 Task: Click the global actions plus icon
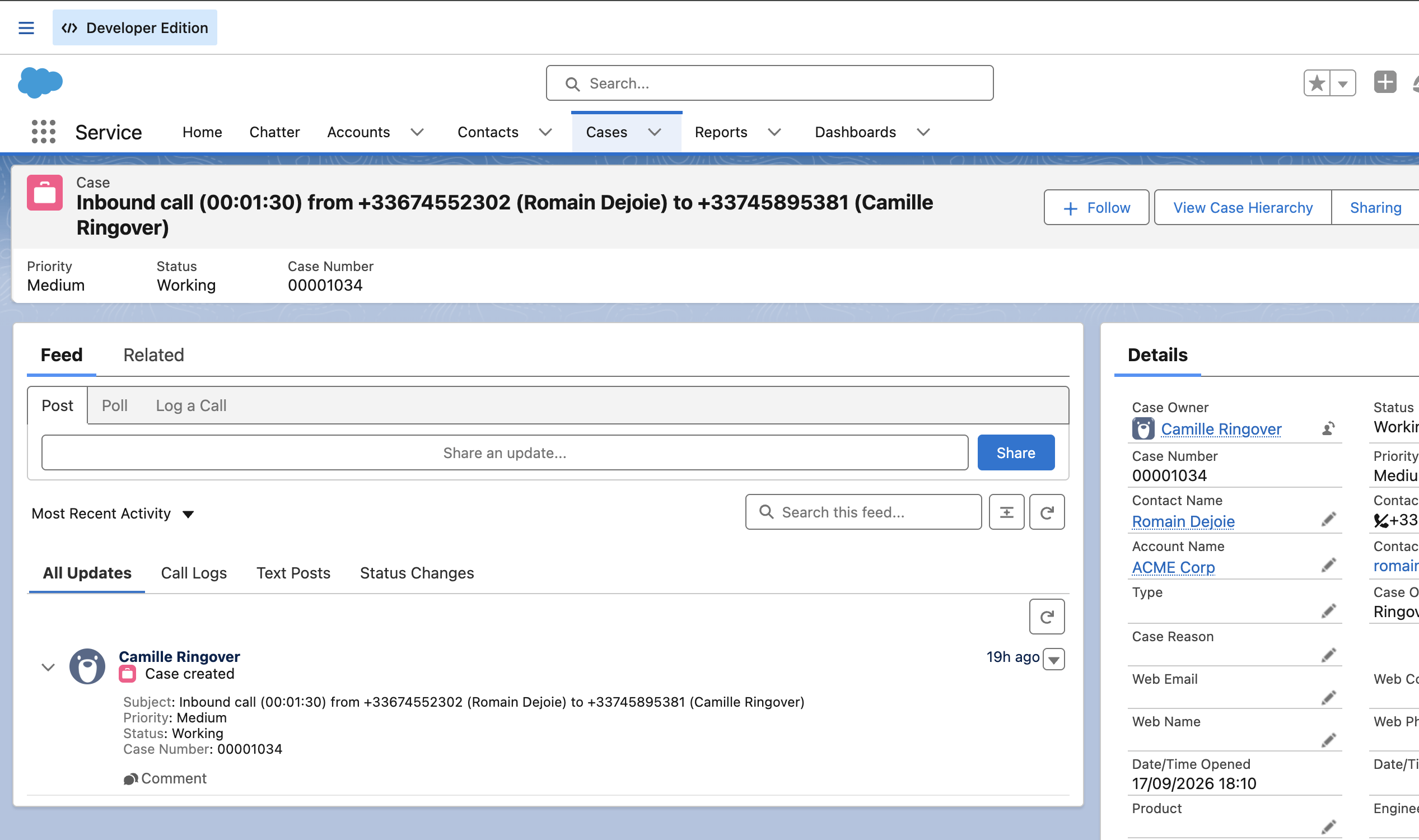coord(1385,82)
